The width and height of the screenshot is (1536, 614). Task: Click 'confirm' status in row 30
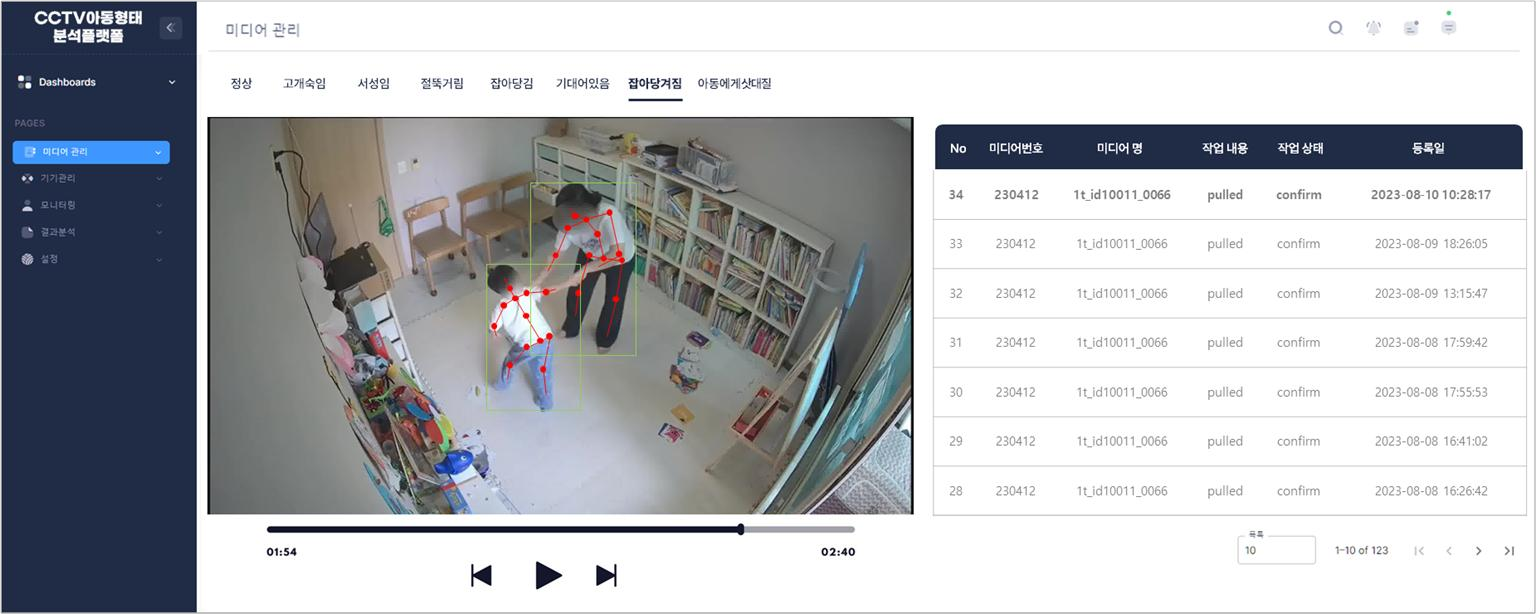point(1299,393)
